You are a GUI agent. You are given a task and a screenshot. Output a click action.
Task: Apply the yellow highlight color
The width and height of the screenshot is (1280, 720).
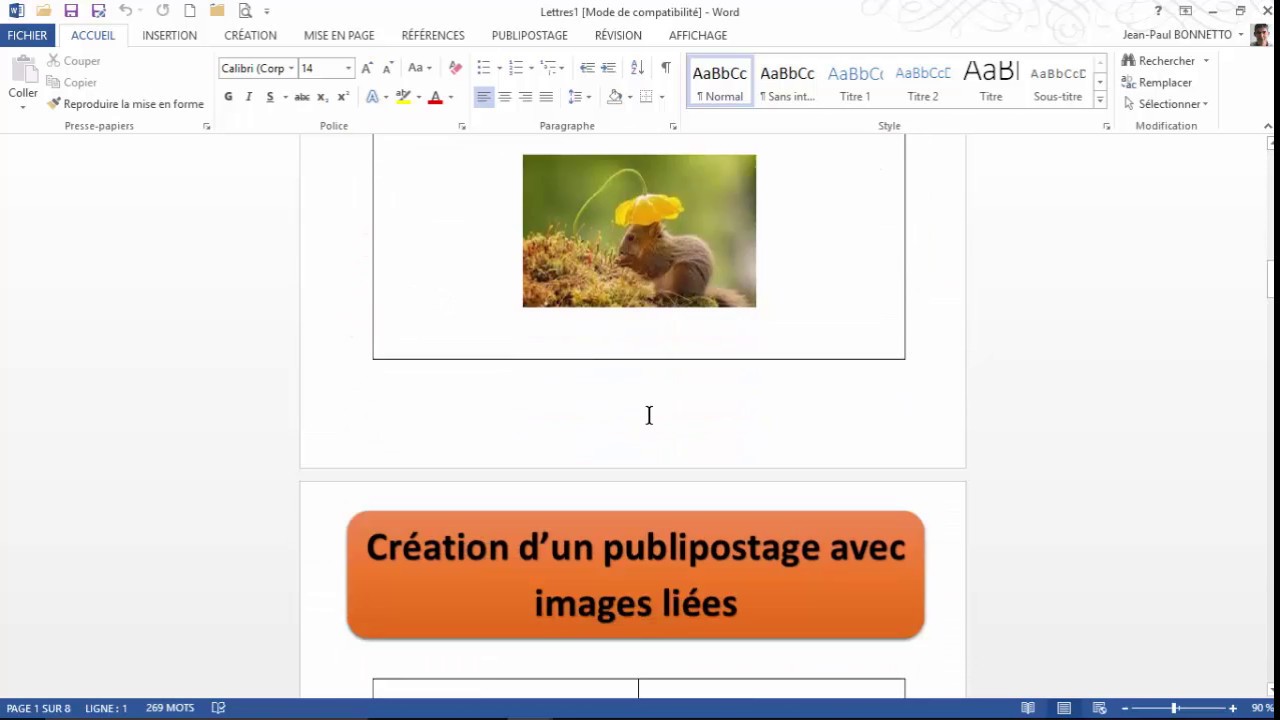pyautogui.click(x=403, y=97)
